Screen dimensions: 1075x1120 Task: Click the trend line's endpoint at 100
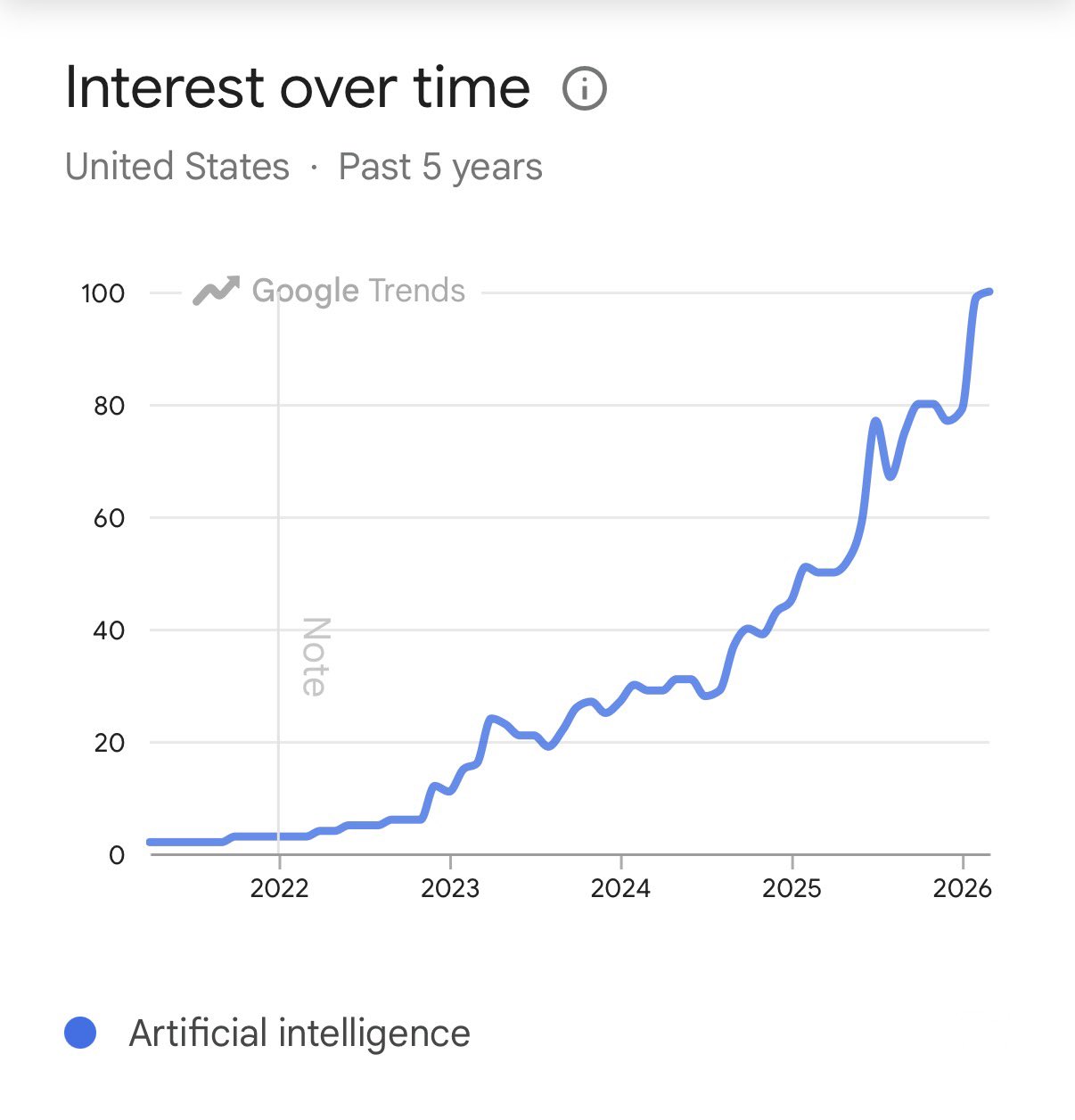(989, 292)
